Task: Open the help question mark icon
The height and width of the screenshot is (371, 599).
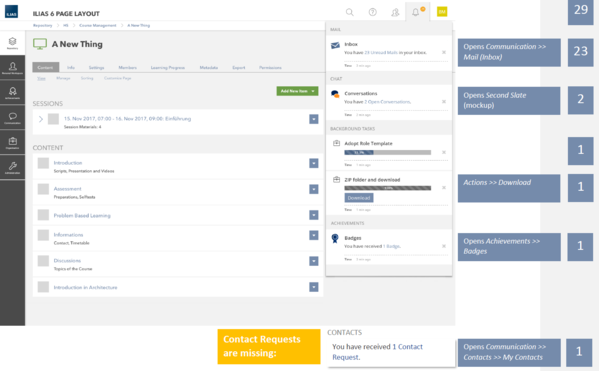Action: click(372, 12)
